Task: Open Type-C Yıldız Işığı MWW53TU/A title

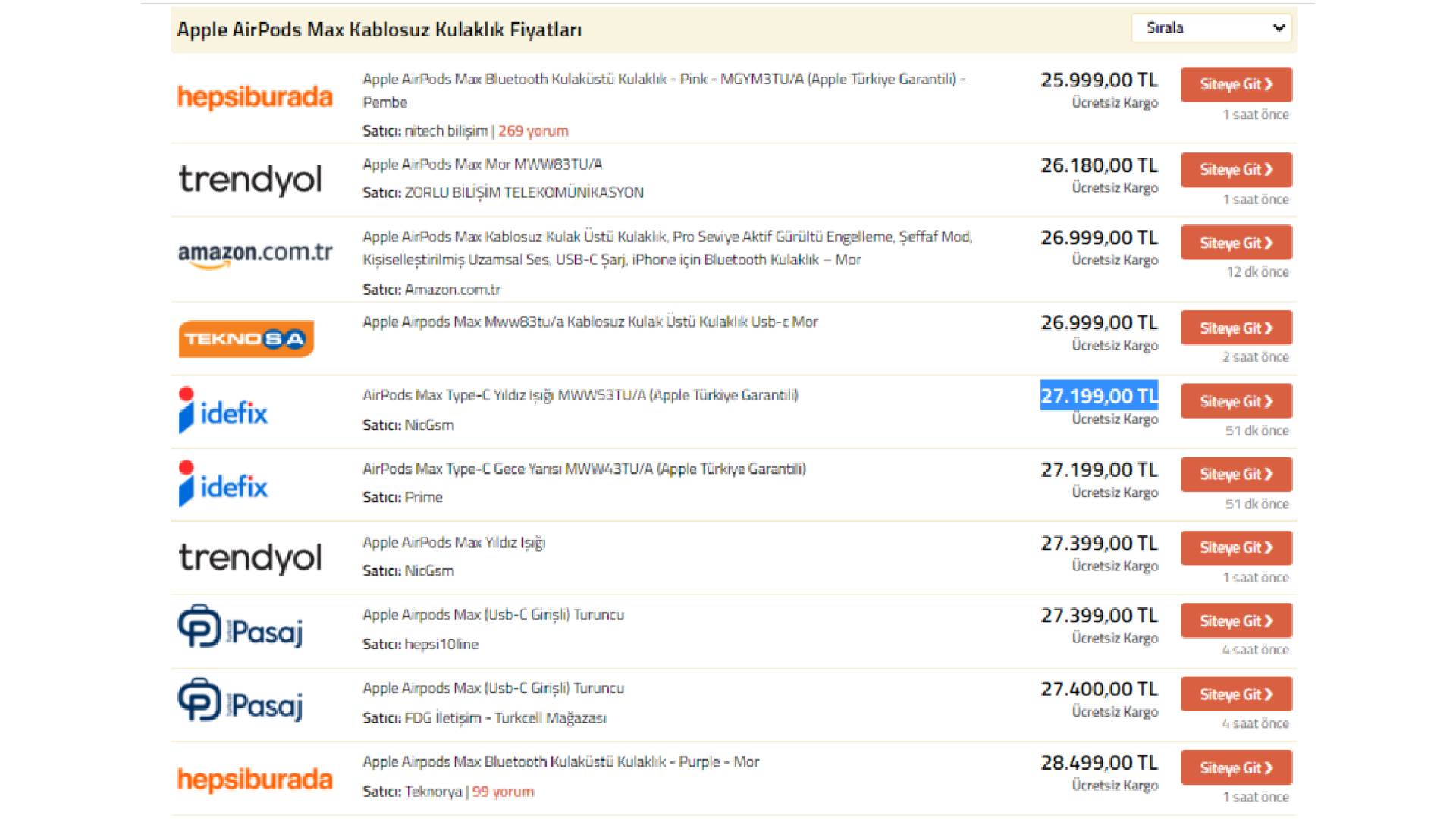Action: point(580,395)
